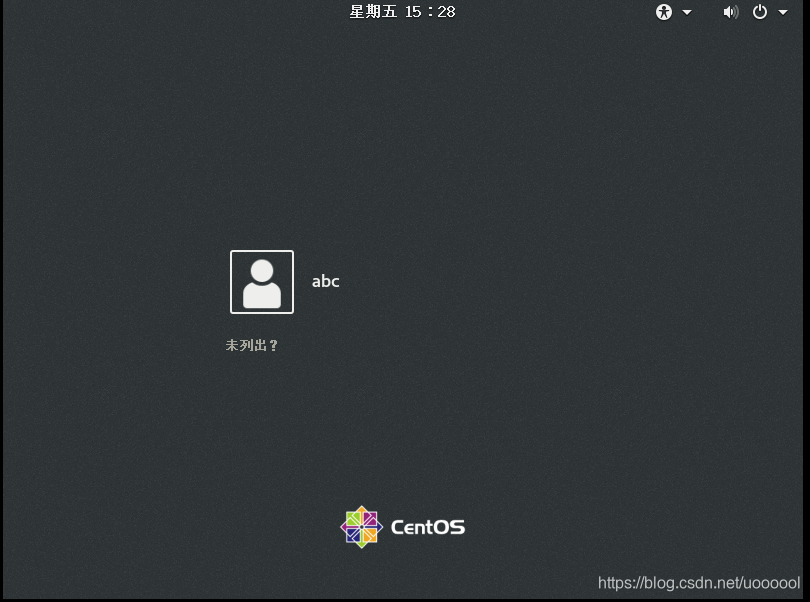The height and width of the screenshot is (602, 810).
Task: Open the accessibility menu icon
Action: [x=664, y=12]
